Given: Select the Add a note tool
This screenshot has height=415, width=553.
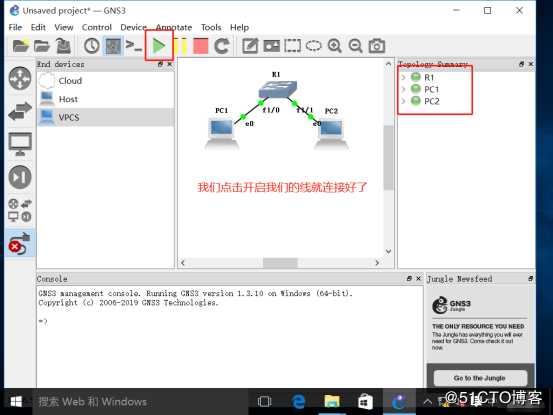Looking at the screenshot, I should tap(250, 46).
